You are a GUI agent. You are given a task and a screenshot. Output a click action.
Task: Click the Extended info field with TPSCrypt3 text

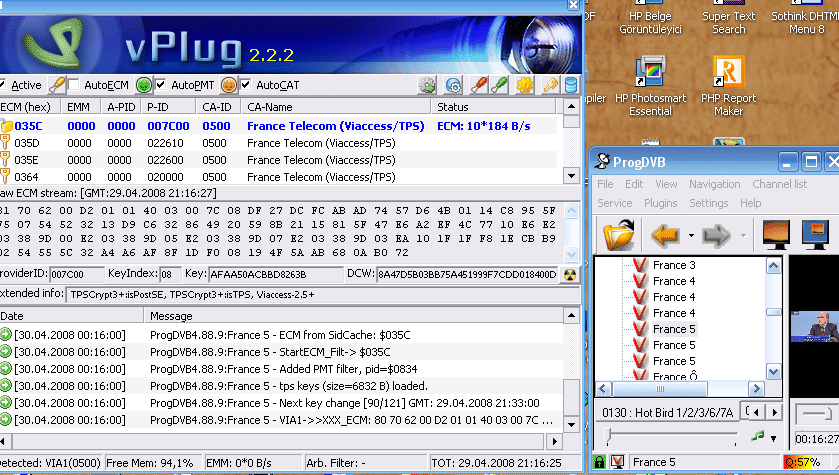tap(323, 294)
